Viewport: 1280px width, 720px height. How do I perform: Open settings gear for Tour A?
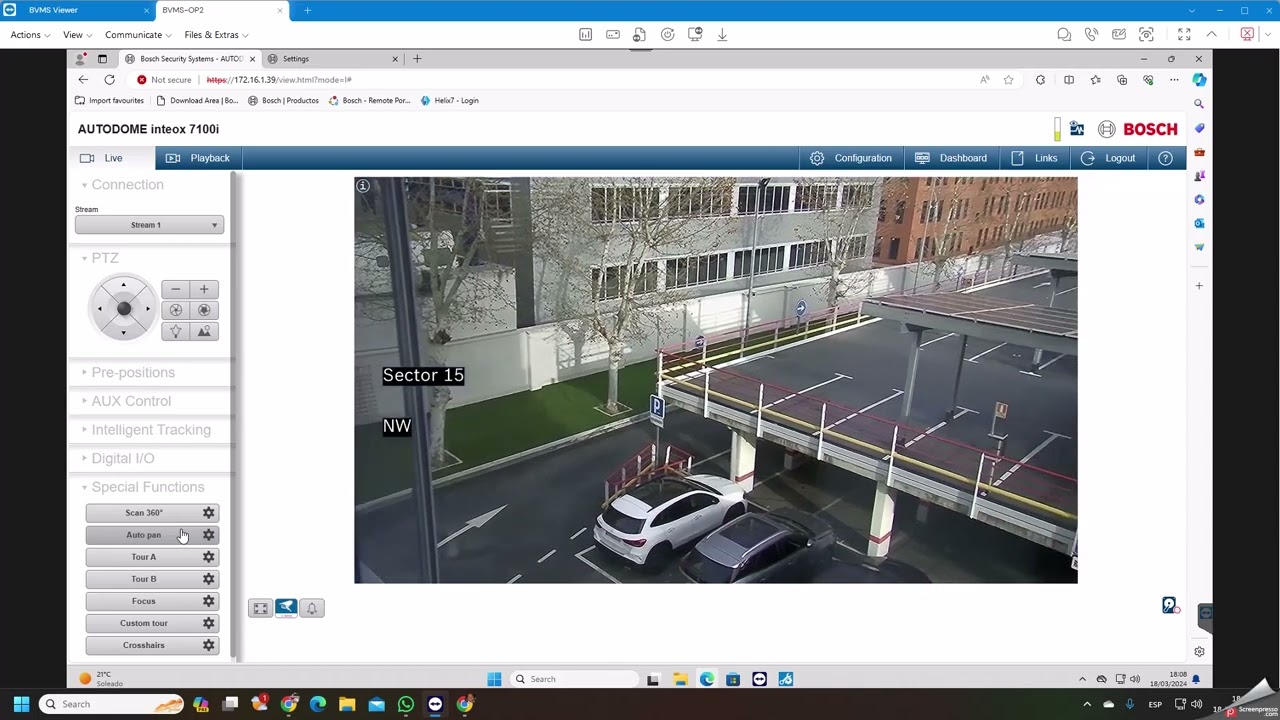click(209, 557)
